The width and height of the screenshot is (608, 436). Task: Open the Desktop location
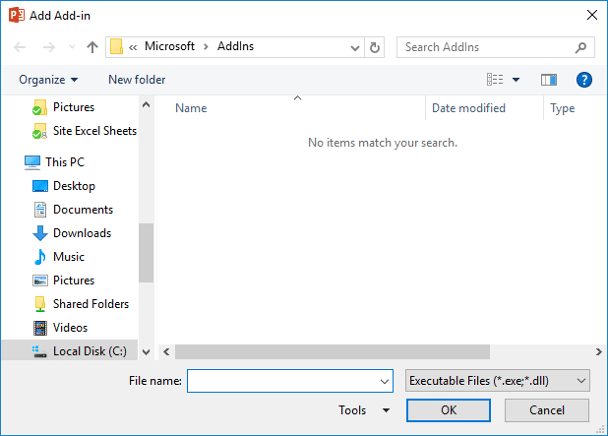coord(74,186)
